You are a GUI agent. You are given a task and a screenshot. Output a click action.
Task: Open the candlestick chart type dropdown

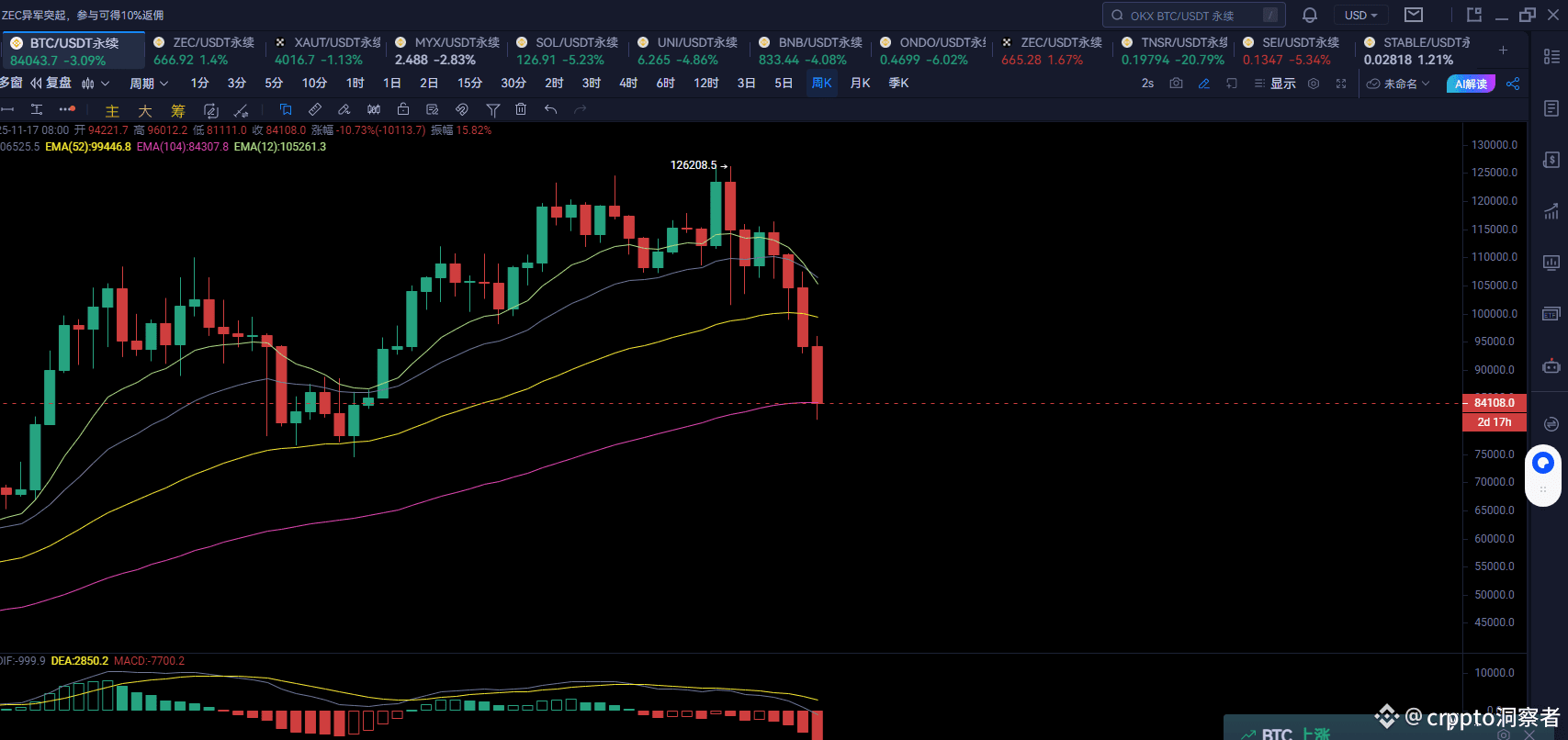[x=96, y=84]
